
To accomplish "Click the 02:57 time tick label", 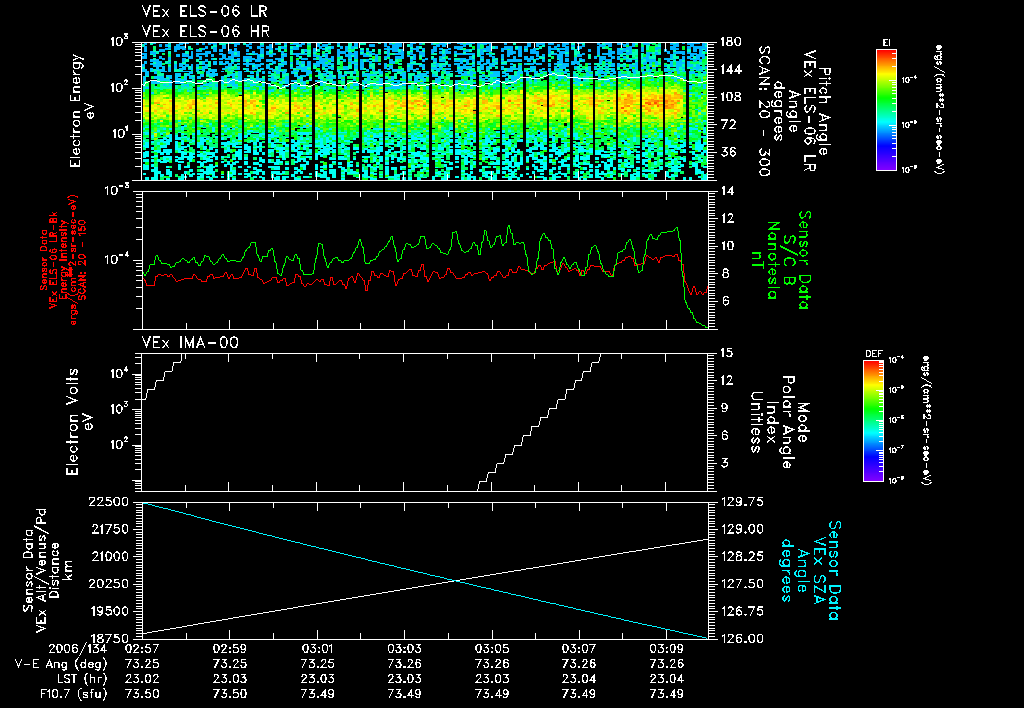I will click(x=142, y=649).
